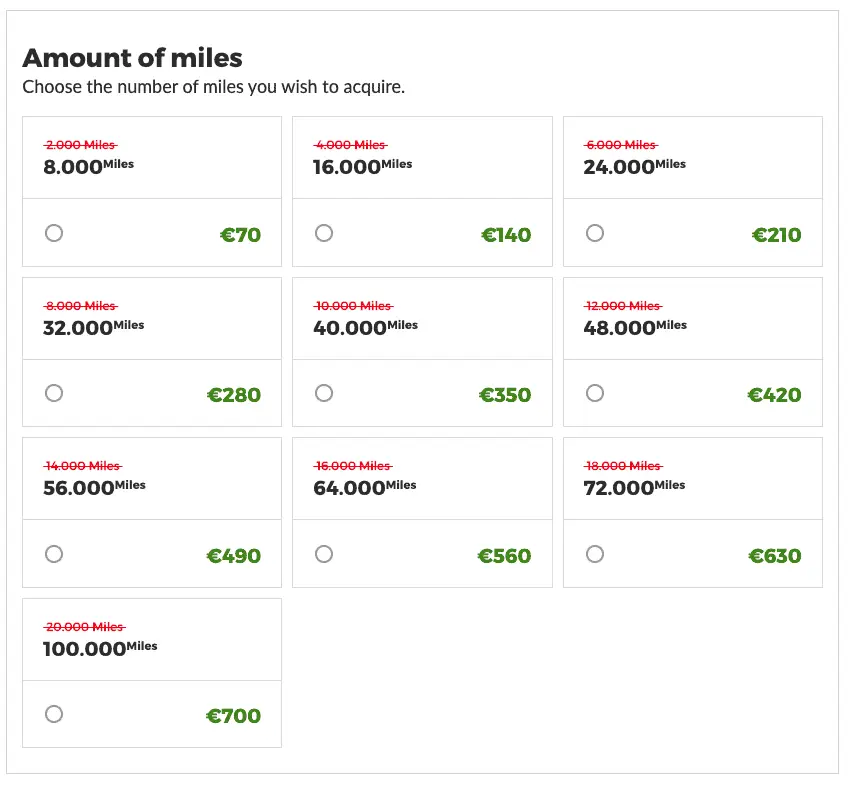
Task: Click the €350 price label
Action: (505, 396)
